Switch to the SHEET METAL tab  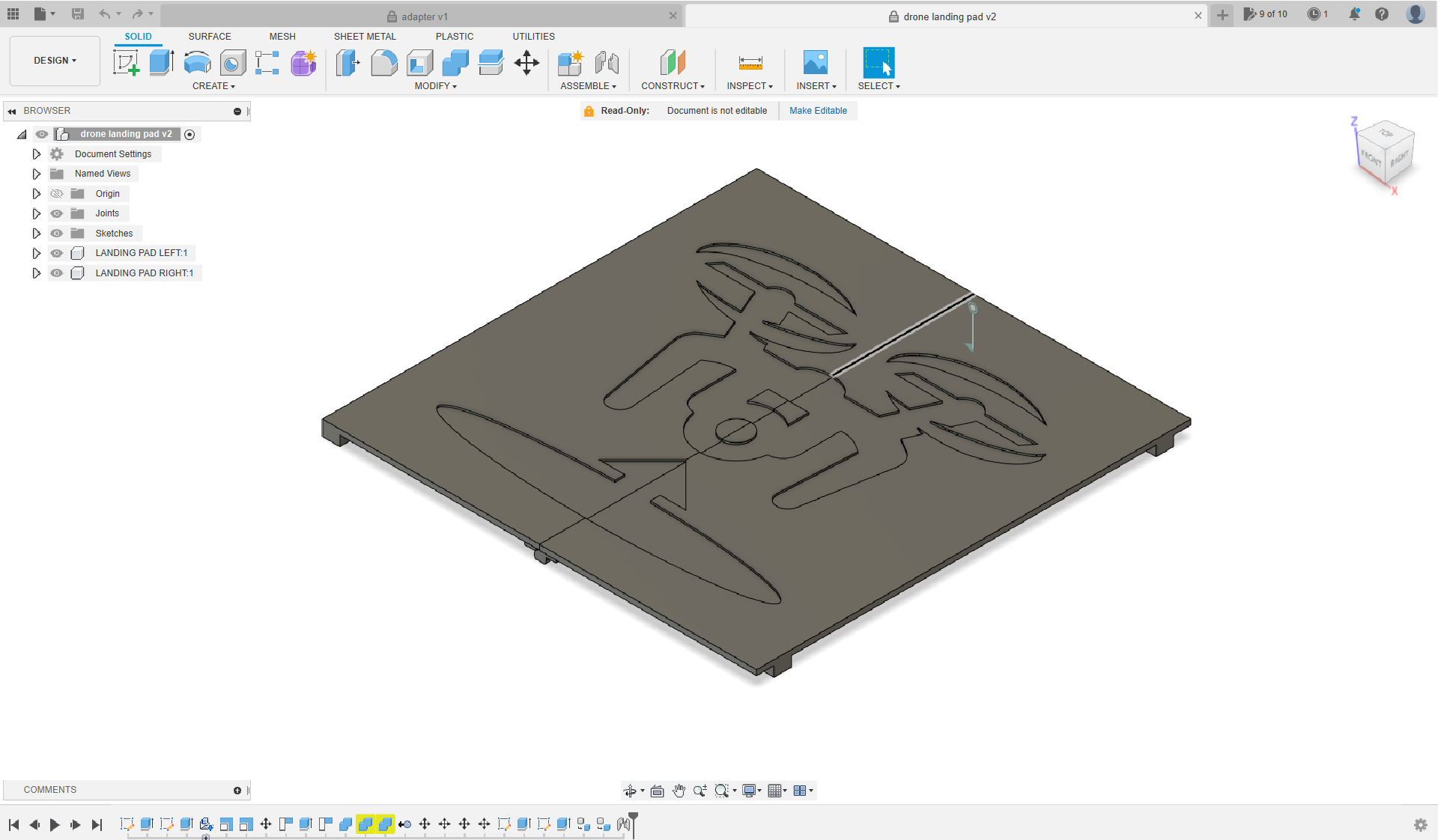(x=365, y=37)
